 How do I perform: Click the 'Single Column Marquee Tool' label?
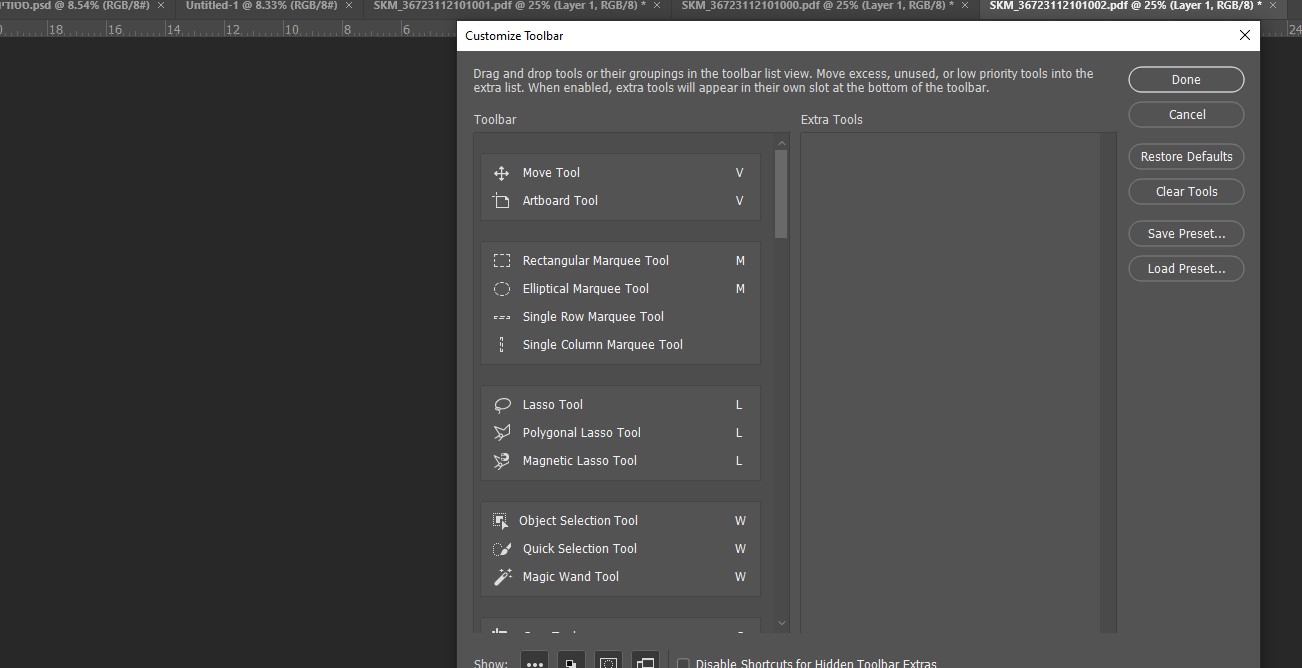click(x=603, y=345)
